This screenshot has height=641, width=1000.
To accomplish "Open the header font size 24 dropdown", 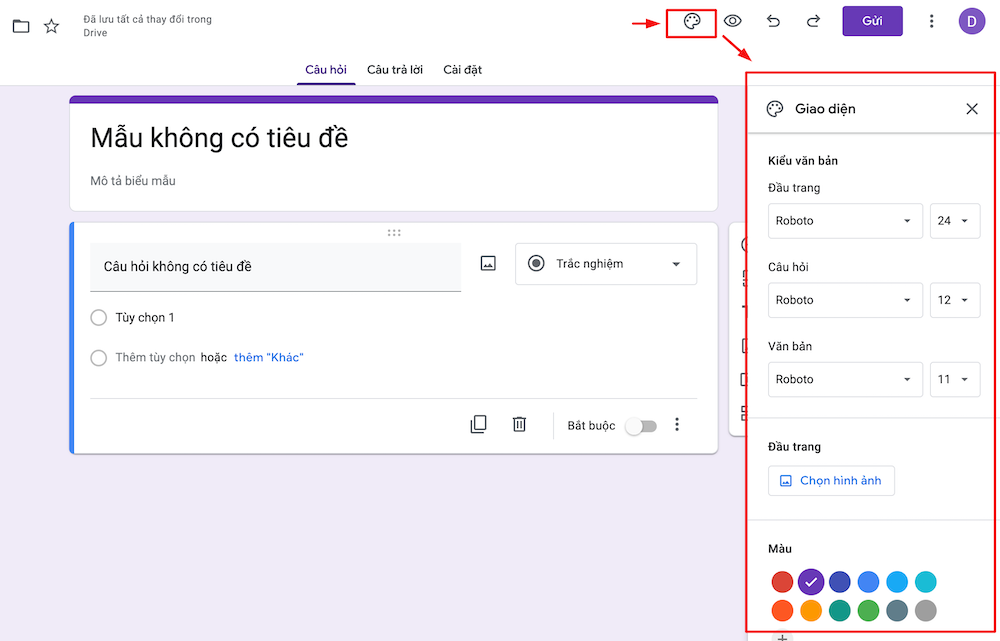I will point(954,220).
